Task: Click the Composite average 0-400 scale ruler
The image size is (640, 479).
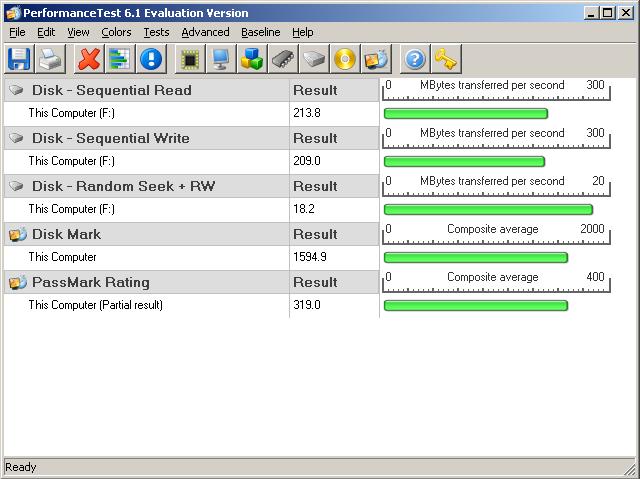Action: tap(496, 282)
